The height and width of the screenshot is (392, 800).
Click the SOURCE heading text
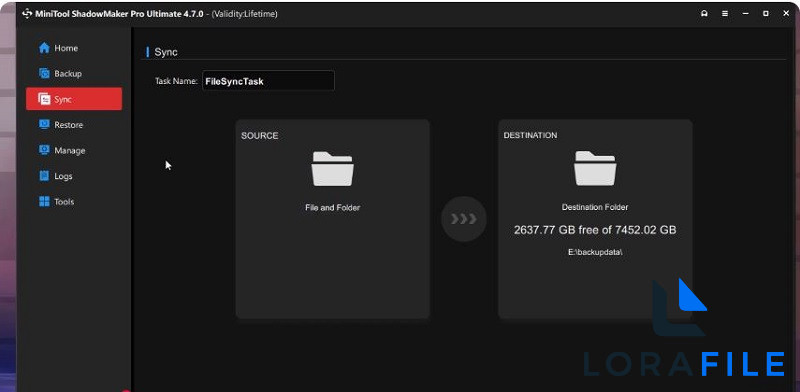[x=260, y=136]
